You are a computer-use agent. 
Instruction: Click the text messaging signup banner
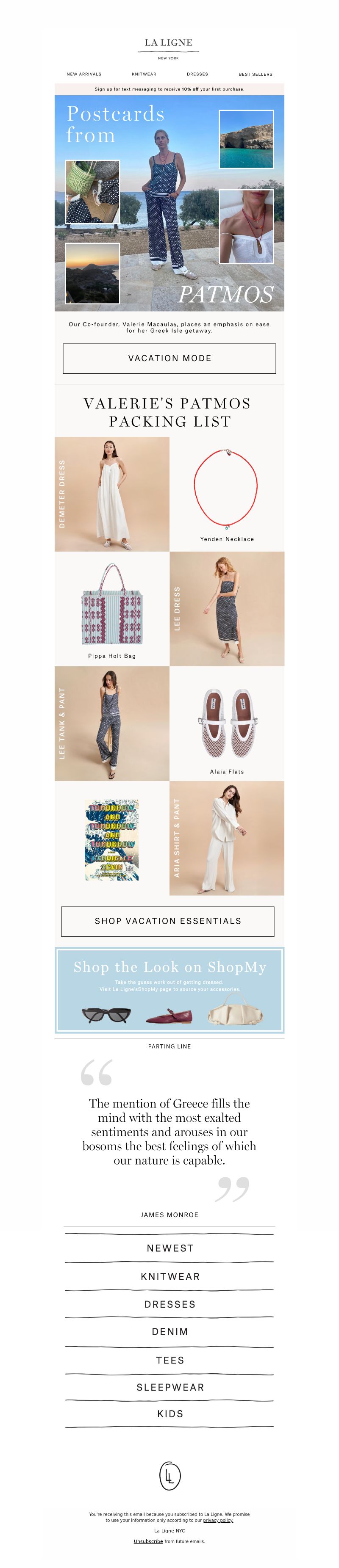coord(169,89)
